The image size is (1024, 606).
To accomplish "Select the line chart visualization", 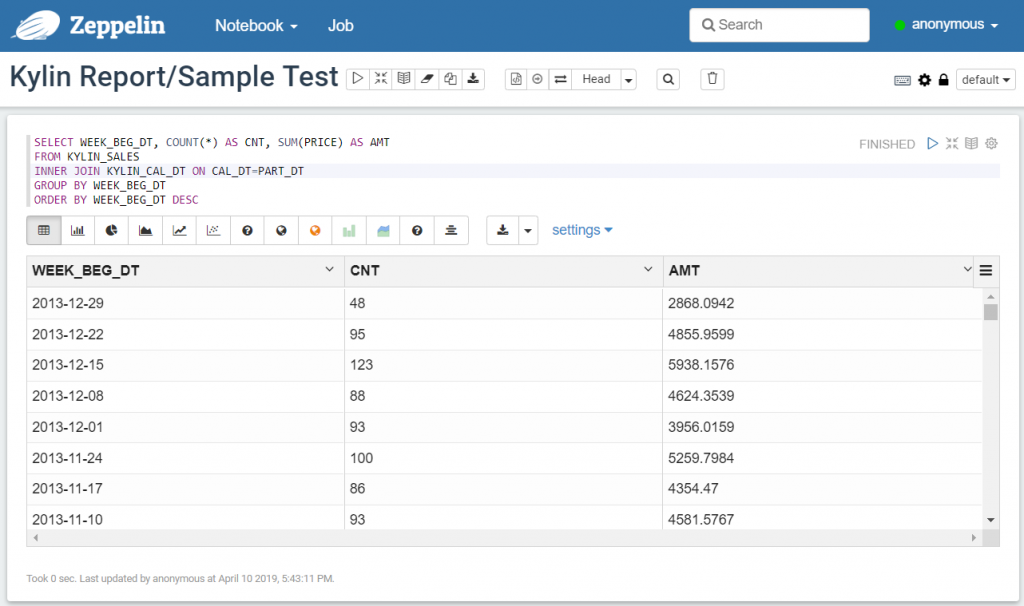I will [180, 230].
